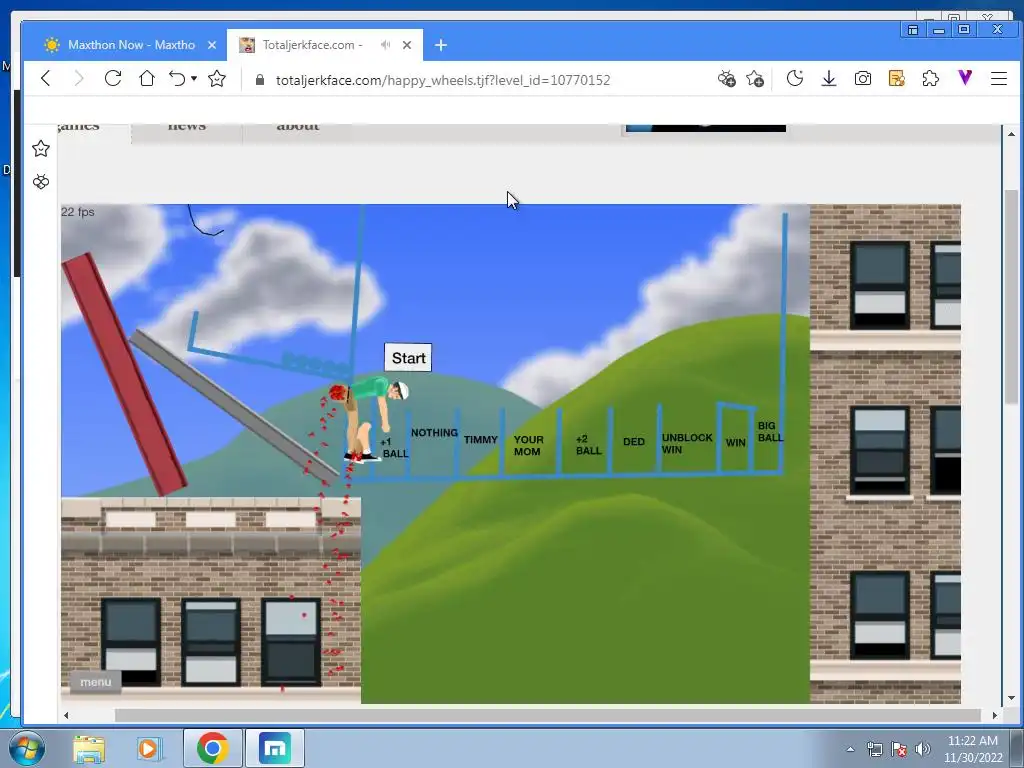The height and width of the screenshot is (768, 1024).
Task: Show hidden system tray icons arrow
Action: point(850,749)
